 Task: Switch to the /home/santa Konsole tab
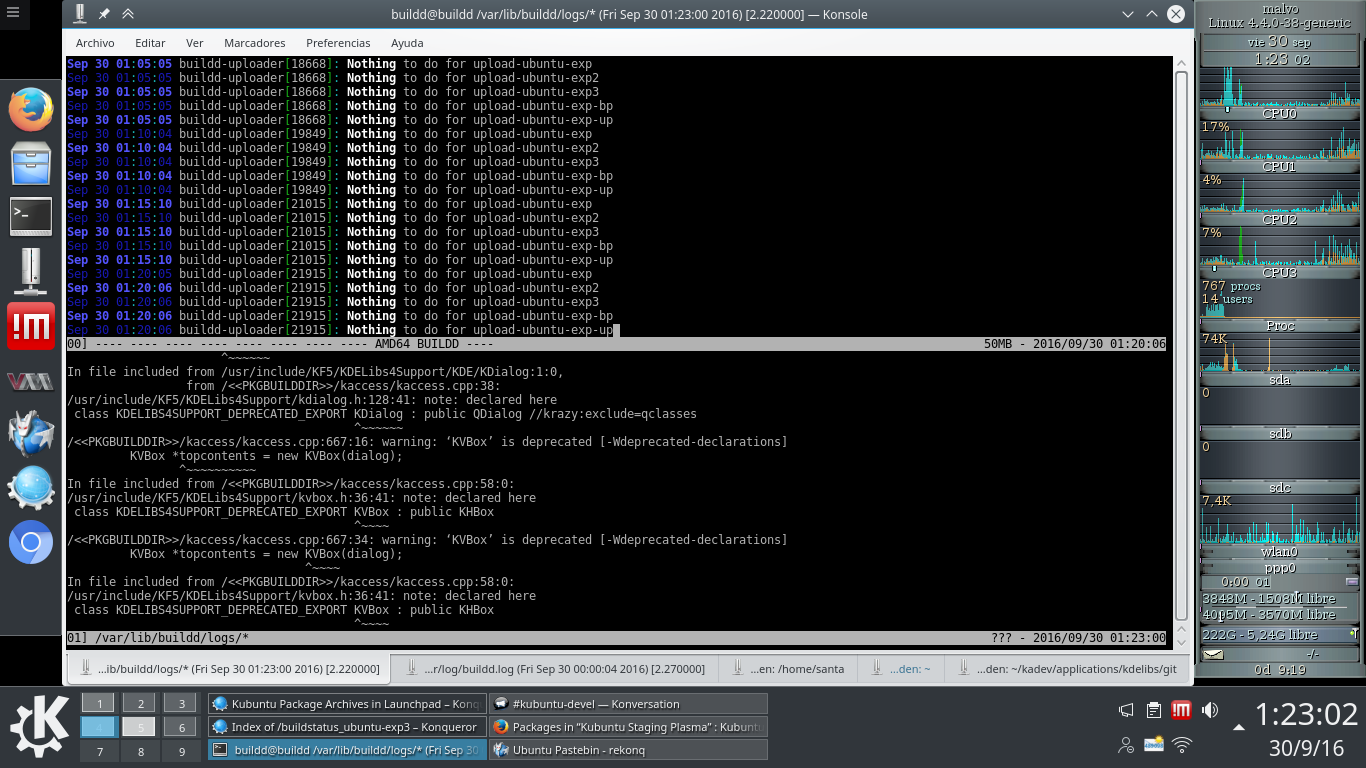(x=787, y=668)
